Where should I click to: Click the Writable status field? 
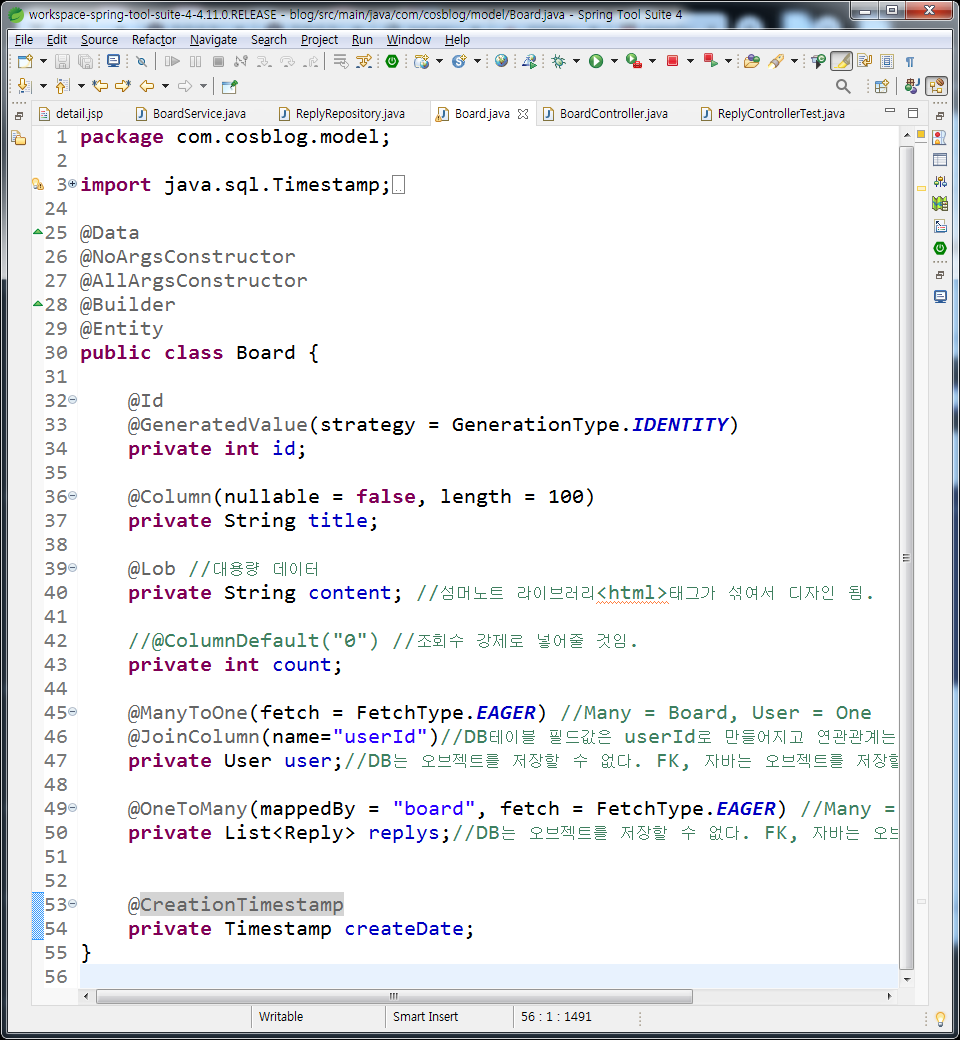(x=281, y=1016)
